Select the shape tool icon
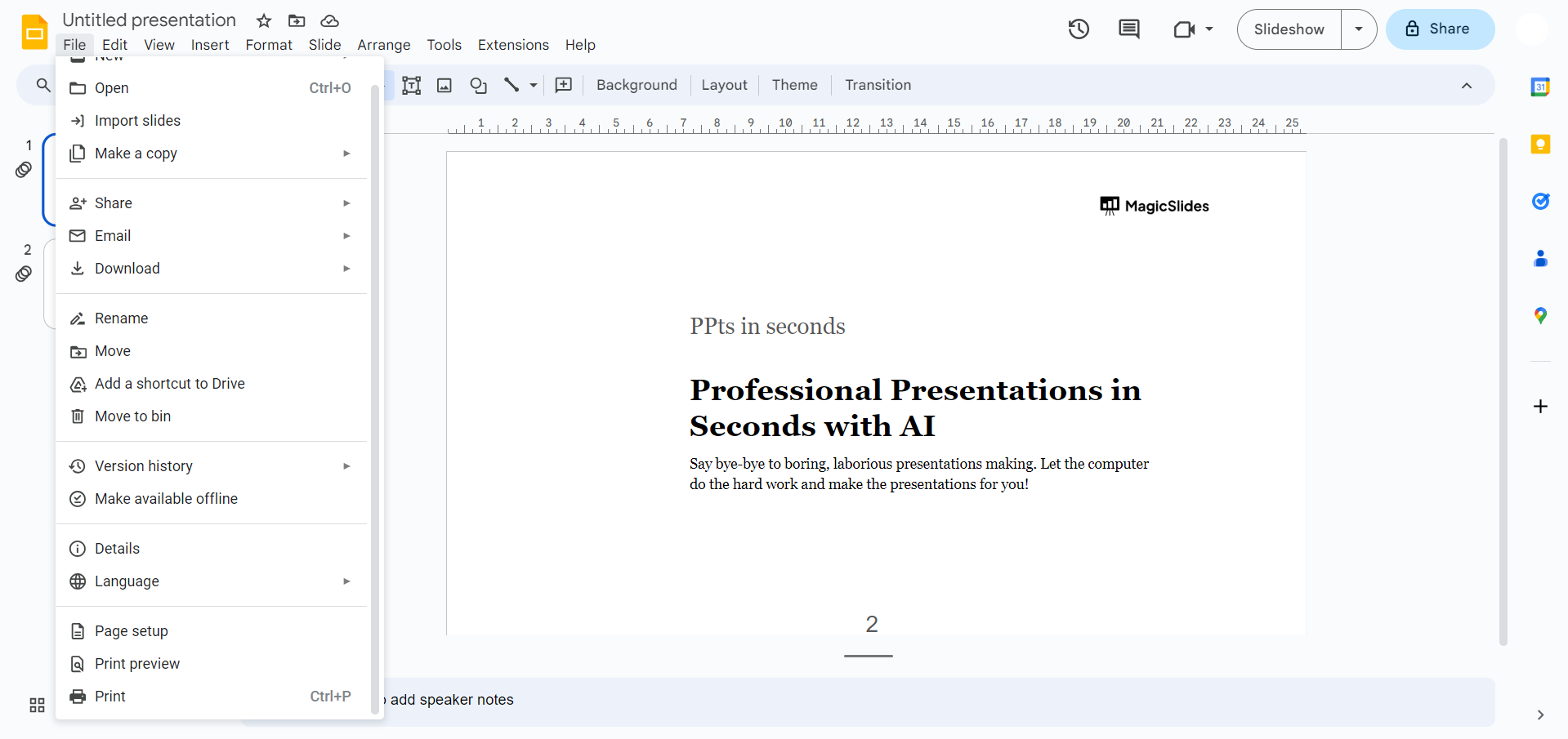 [478, 85]
